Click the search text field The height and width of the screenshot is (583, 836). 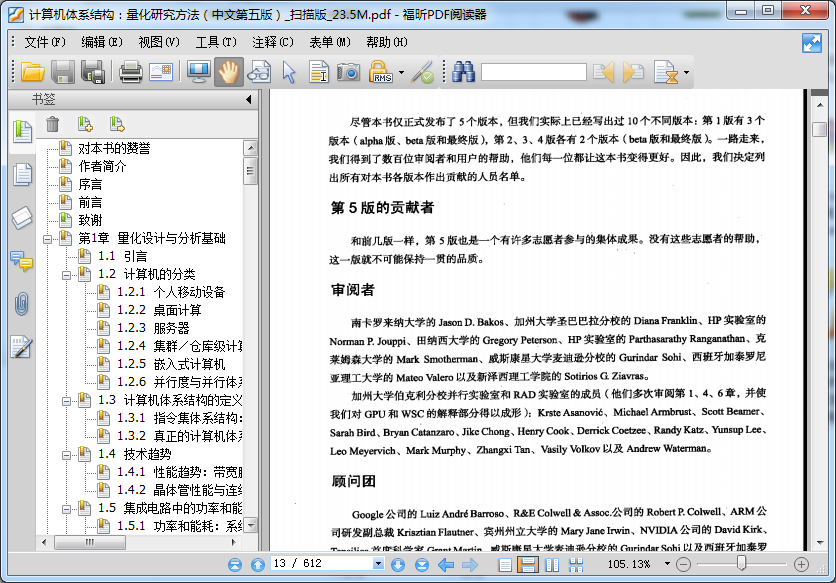pos(534,72)
